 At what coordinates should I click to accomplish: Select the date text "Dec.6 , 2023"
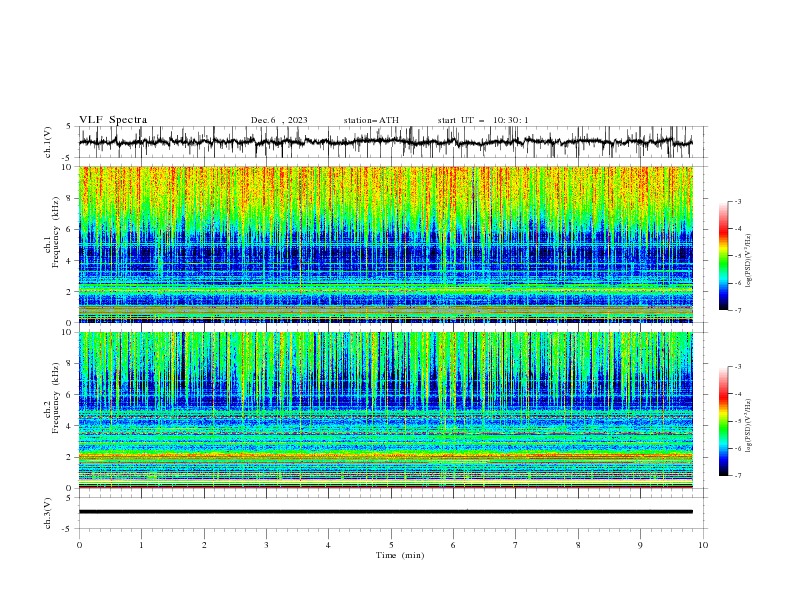tap(279, 120)
